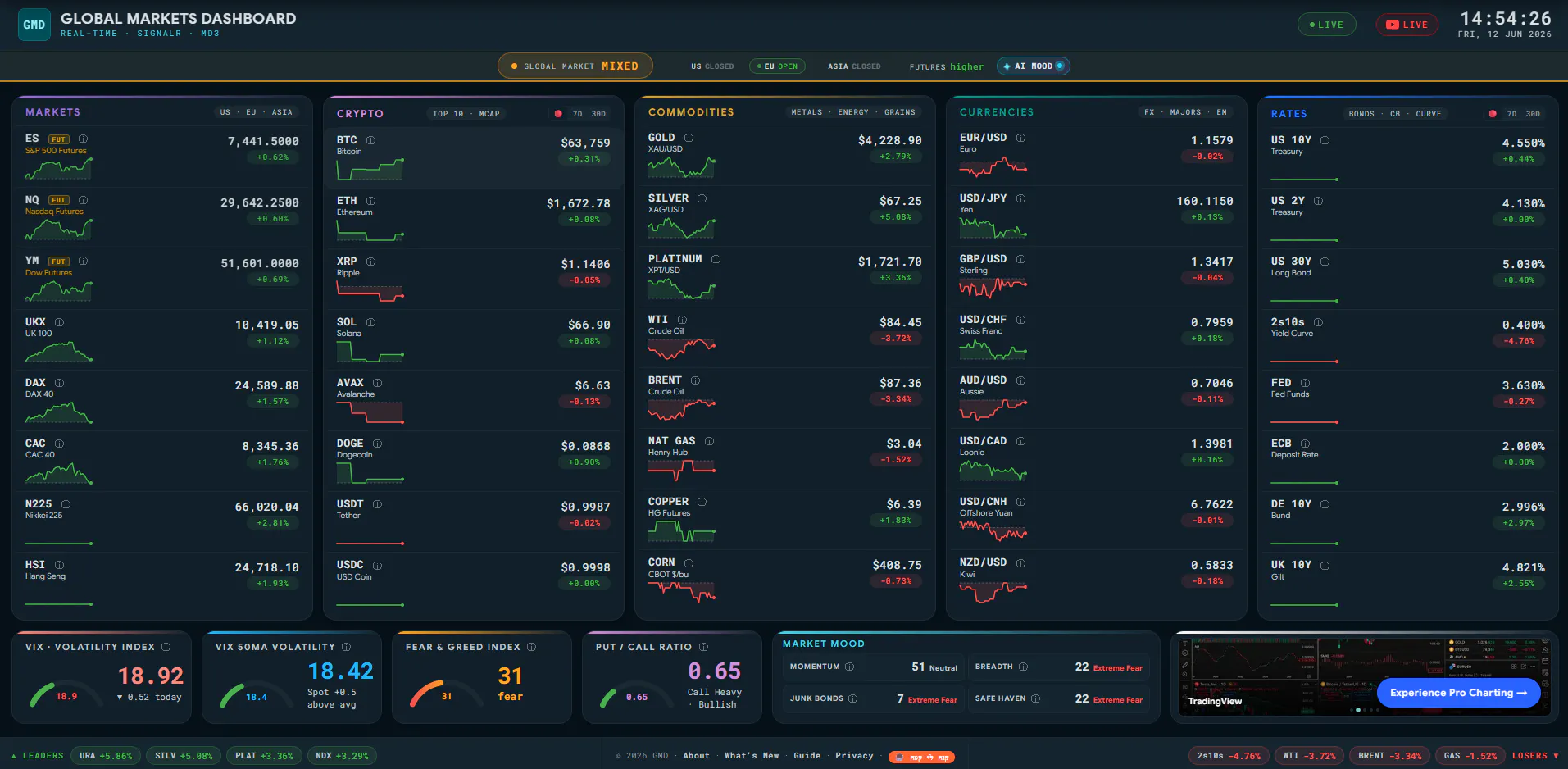
Task: Open info icon beside NQ Nasdaq Futures
Action: 83,200
